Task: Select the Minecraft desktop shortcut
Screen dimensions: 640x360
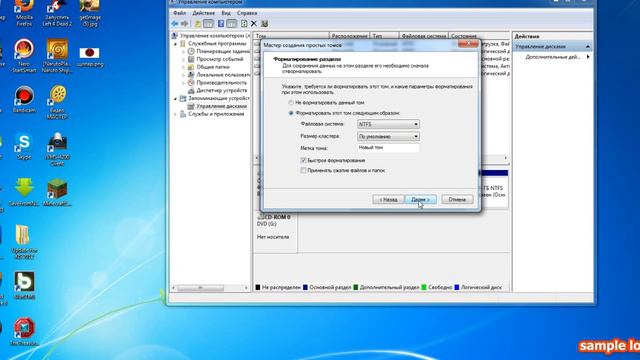Action: coord(57,192)
